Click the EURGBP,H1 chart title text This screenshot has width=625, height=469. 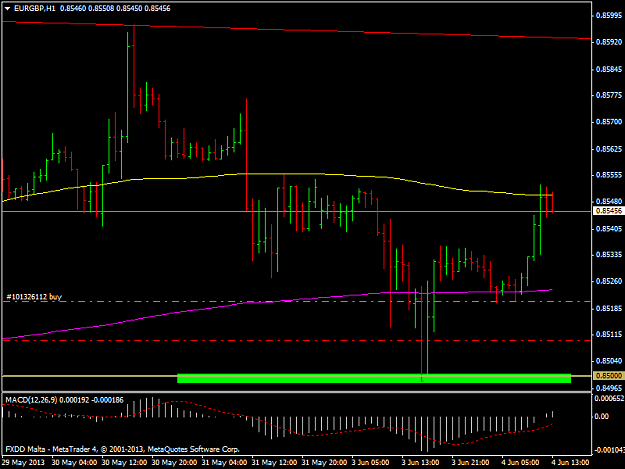coord(35,8)
